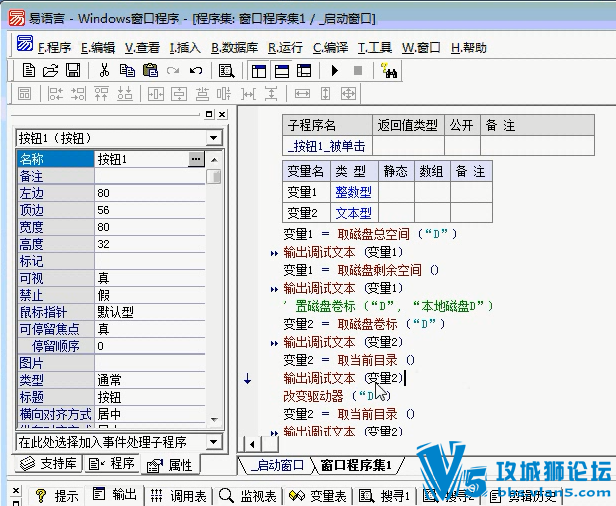
Task: Open the C.编译 menu
Action: pyautogui.click(x=330, y=48)
